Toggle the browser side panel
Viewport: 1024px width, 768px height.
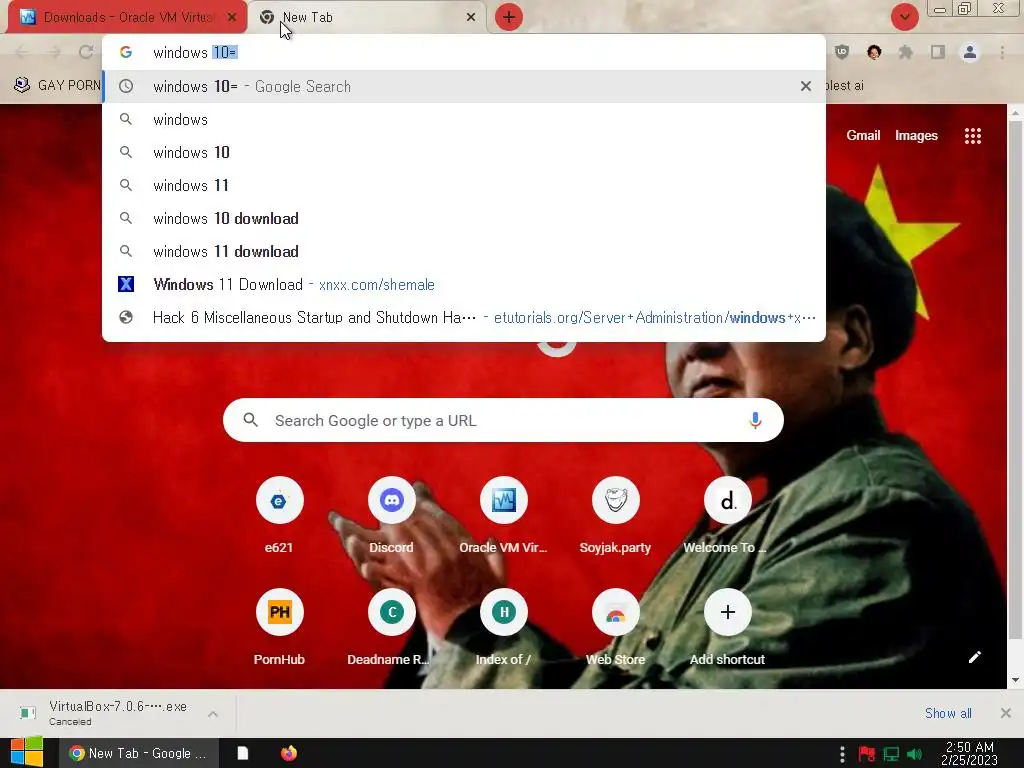(x=938, y=52)
